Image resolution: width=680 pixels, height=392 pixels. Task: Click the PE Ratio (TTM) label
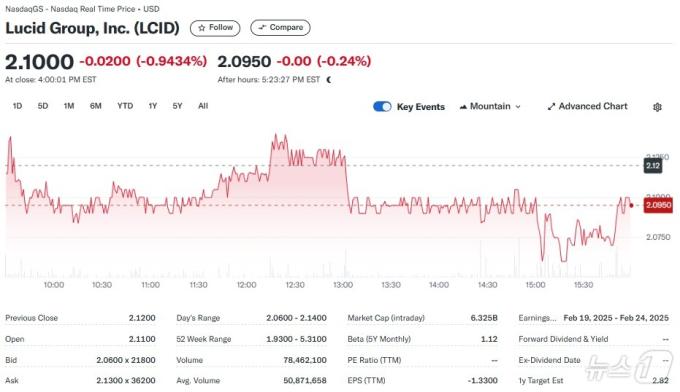click(x=374, y=360)
